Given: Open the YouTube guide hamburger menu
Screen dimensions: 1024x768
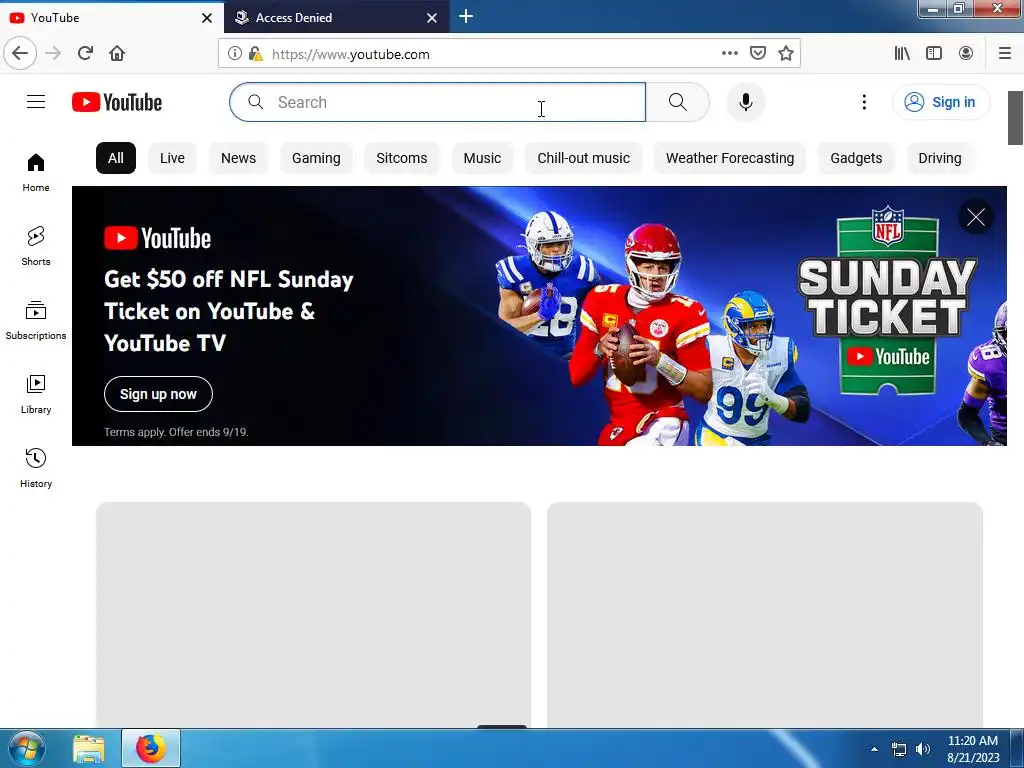Looking at the screenshot, I should pyautogui.click(x=36, y=102).
